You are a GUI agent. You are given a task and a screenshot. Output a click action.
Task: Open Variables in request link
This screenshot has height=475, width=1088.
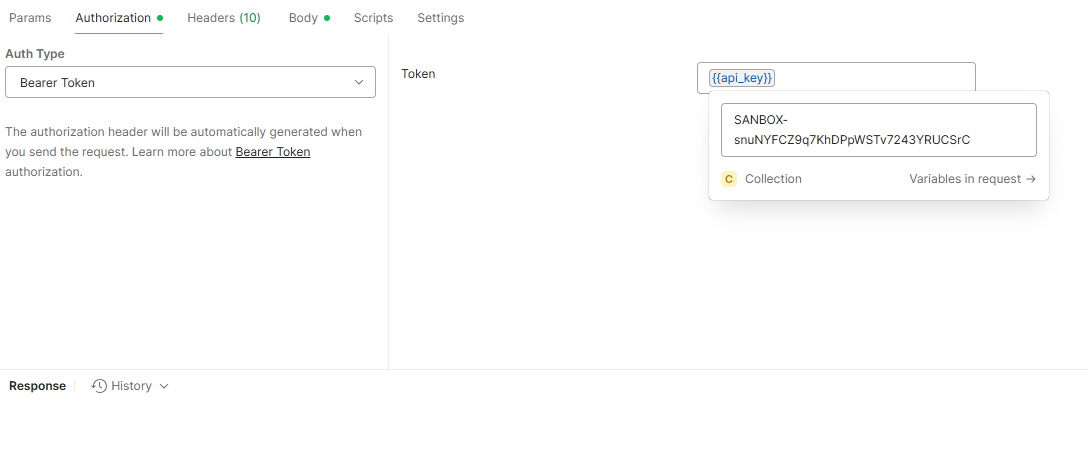[x=965, y=179]
